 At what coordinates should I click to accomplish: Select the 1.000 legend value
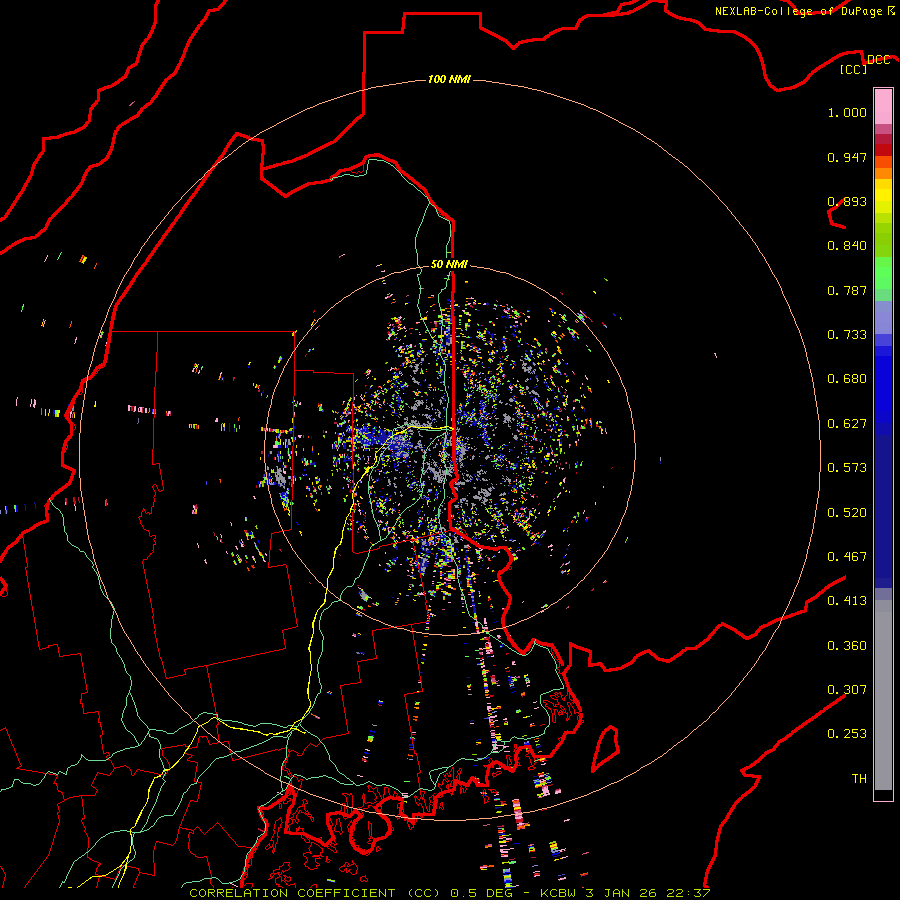847,112
